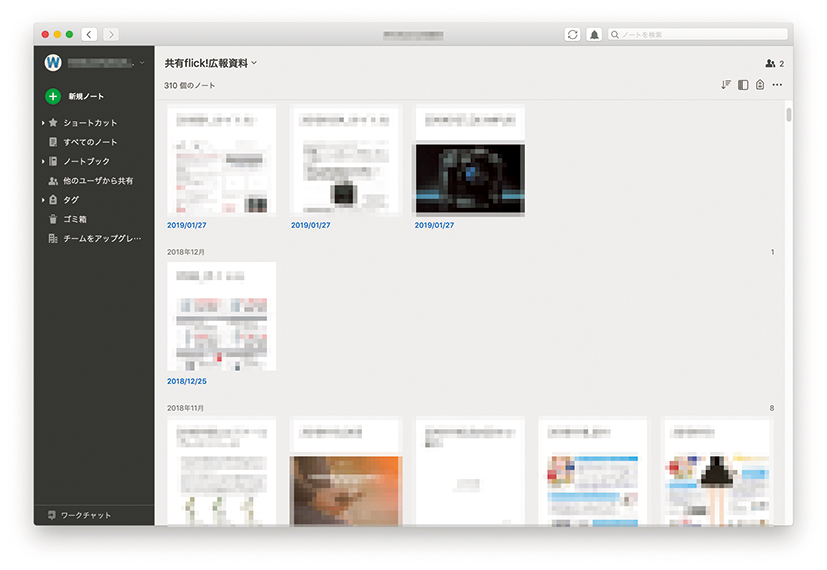
Task: Click the green plus new note icon
Action: pos(53,96)
